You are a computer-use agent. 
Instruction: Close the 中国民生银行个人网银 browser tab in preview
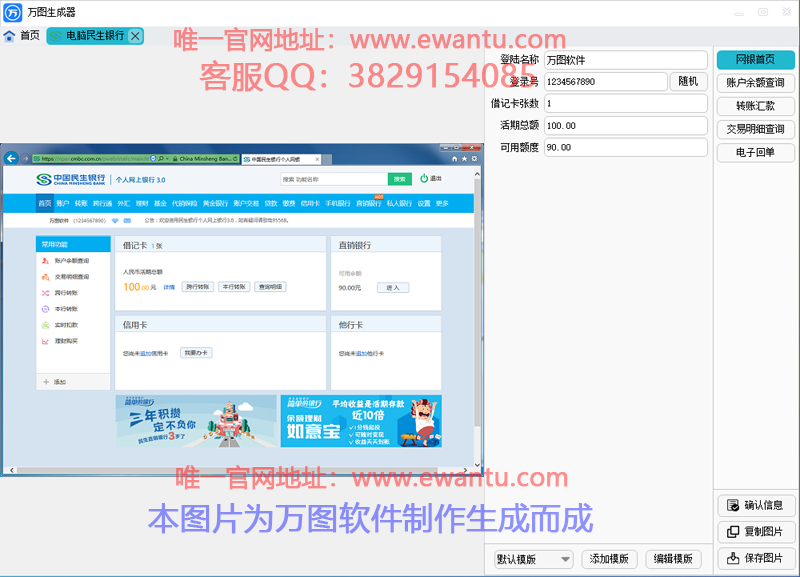coord(317,159)
